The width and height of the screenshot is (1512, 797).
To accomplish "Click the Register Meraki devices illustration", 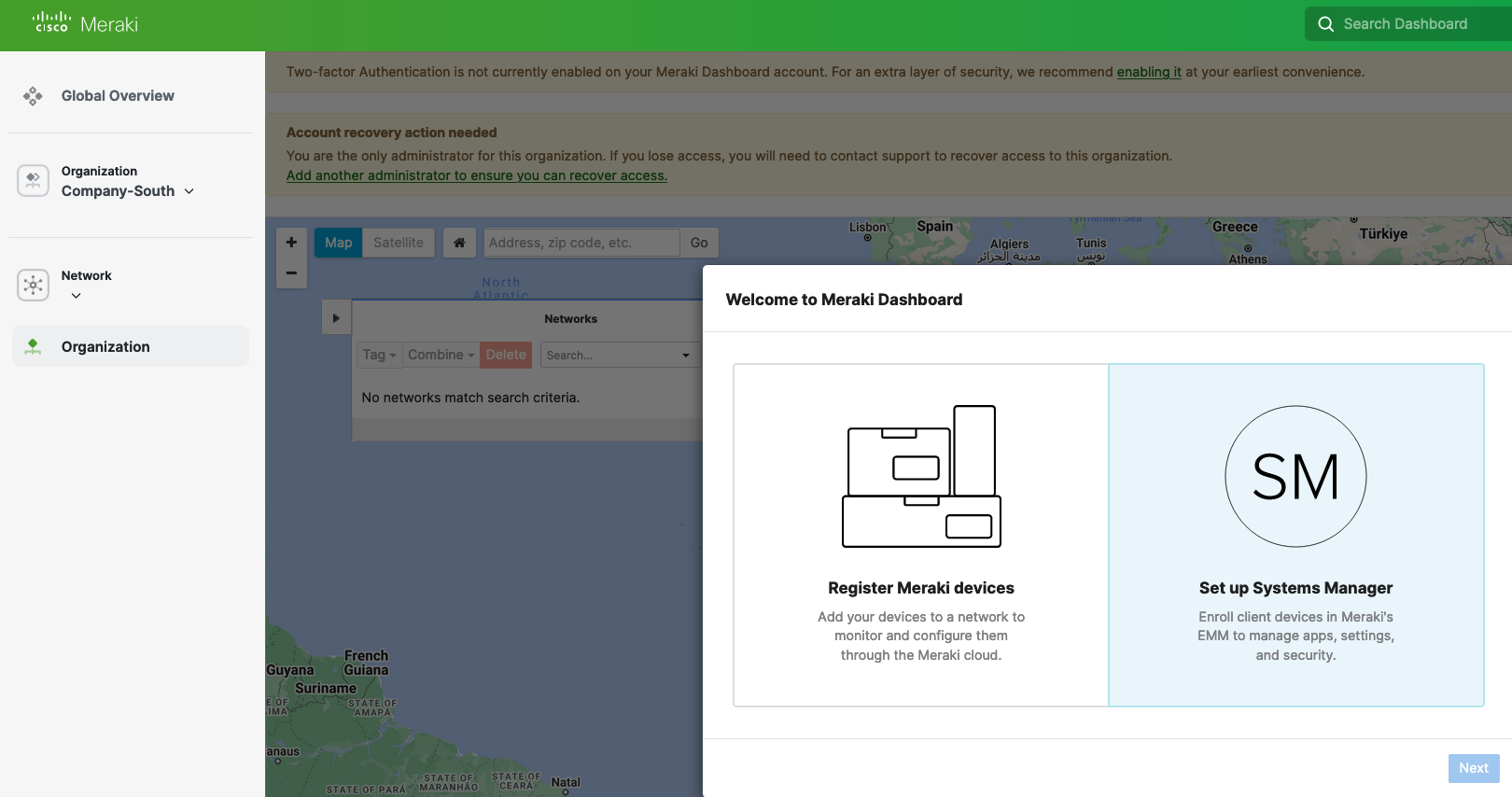I will click(921, 476).
